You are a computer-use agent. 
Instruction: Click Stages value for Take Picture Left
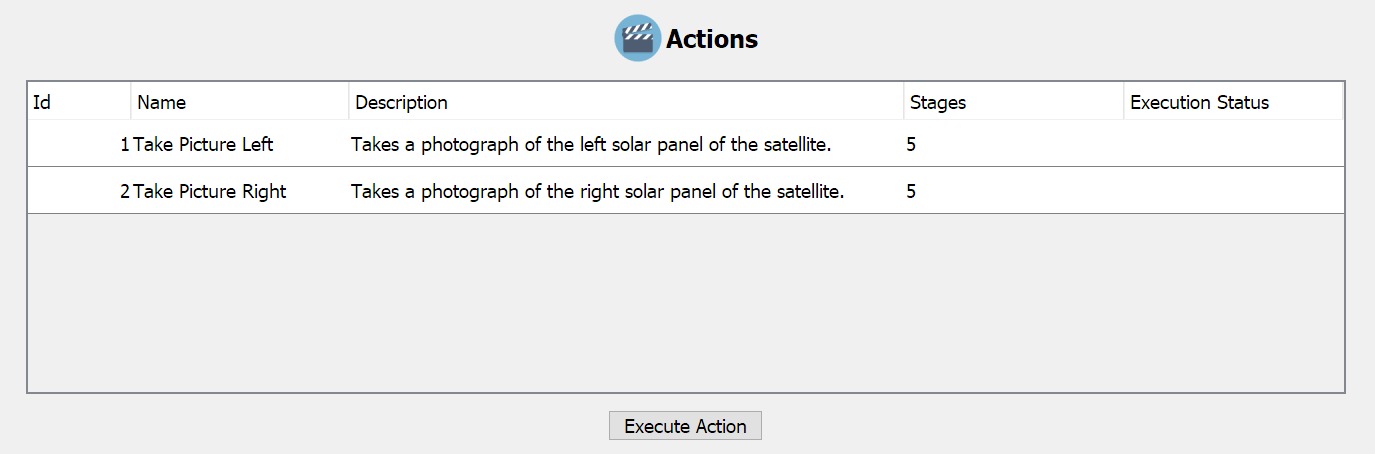911,144
